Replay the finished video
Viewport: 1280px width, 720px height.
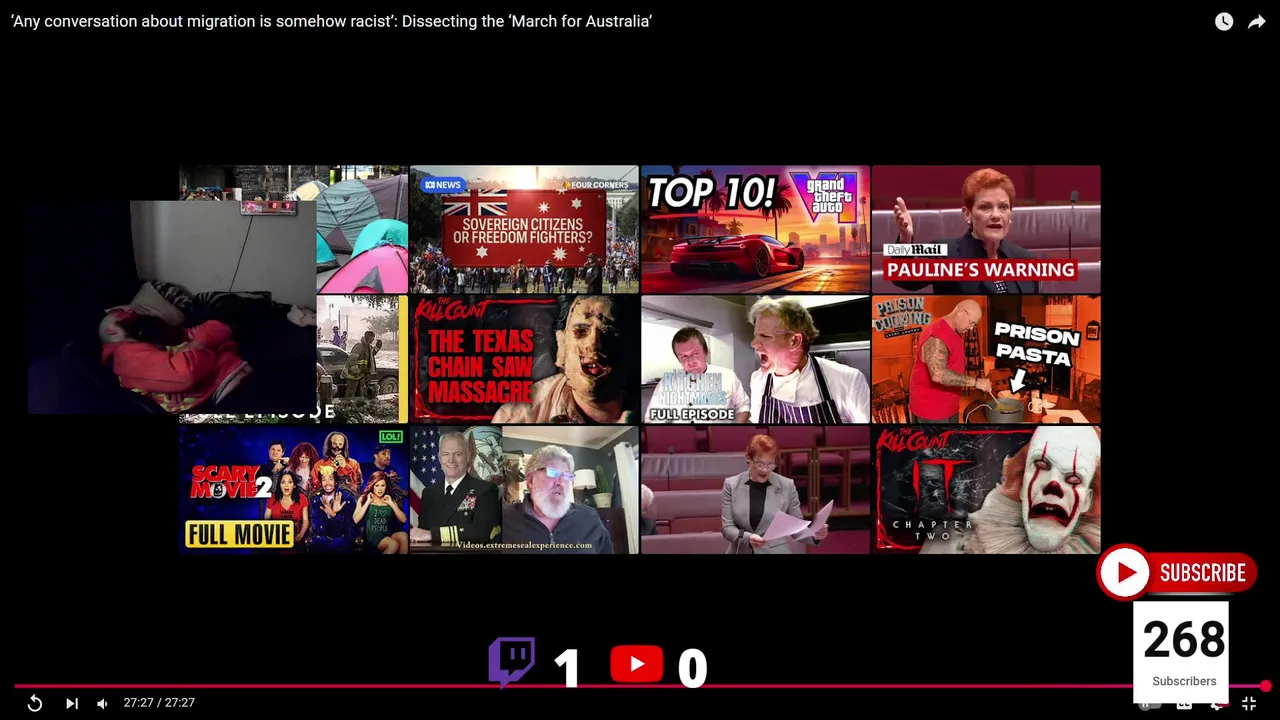coord(35,703)
